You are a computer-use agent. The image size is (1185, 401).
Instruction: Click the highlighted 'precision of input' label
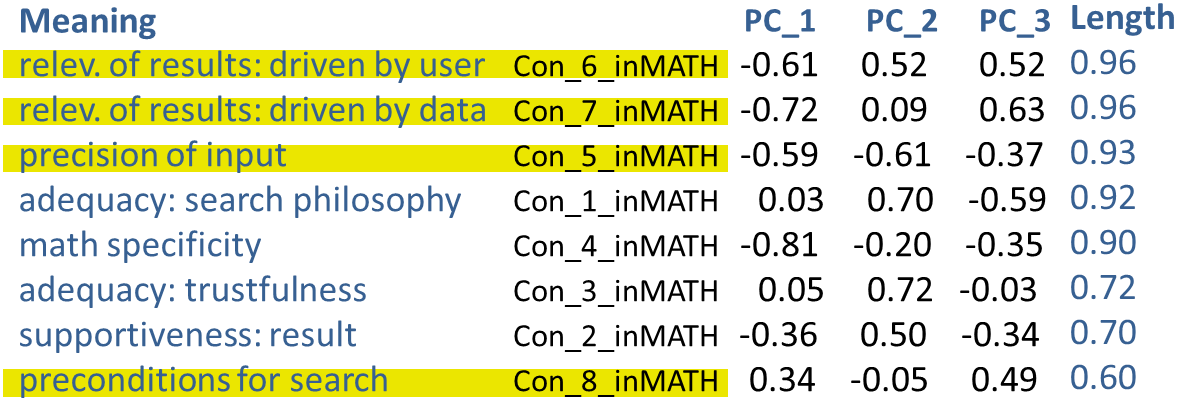(153, 155)
